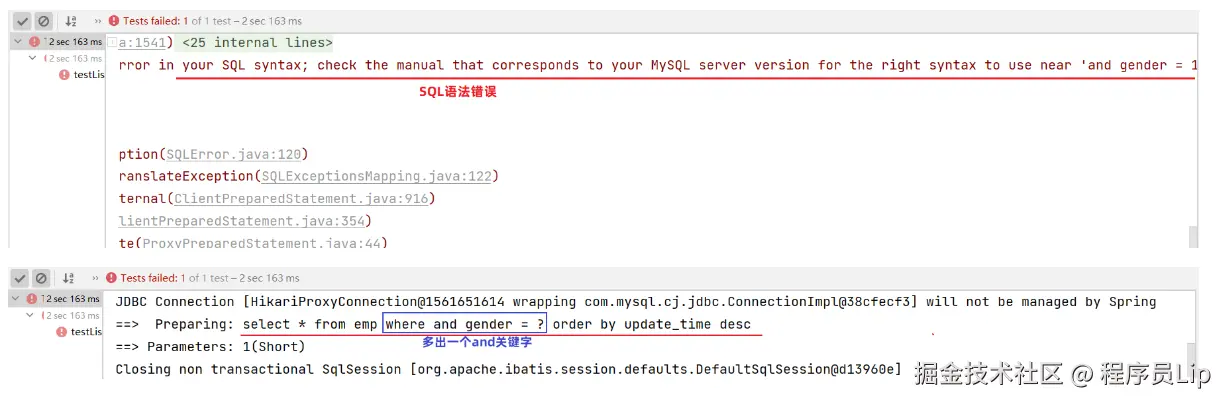Toggle Show Ignored in bottom panel
The image size is (1226, 403).
[x=43, y=278]
